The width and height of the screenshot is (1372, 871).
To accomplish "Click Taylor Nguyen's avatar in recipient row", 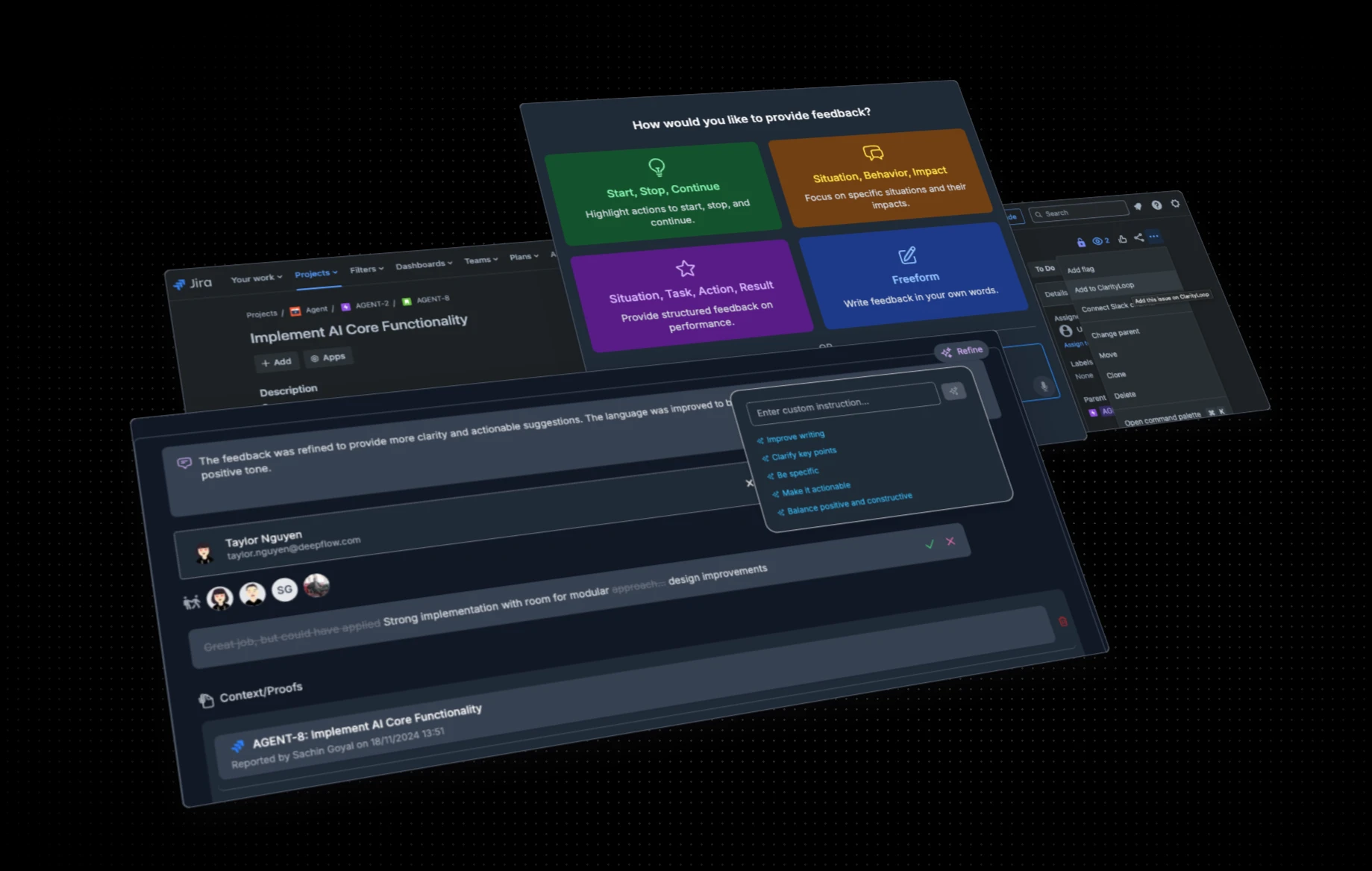I will [x=204, y=553].
